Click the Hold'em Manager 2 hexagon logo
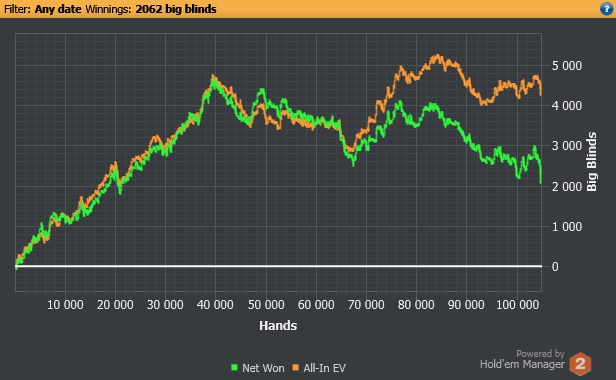This screenshot has height=380, width=616. [x=580, y=363]
